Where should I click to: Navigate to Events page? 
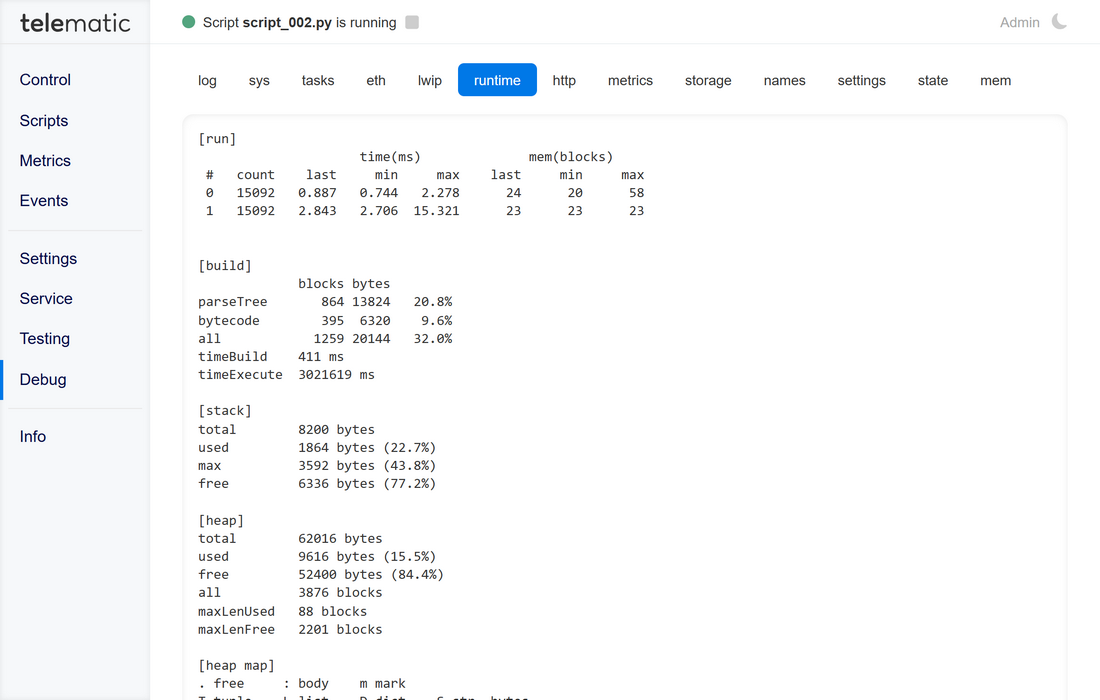[44, 200]
